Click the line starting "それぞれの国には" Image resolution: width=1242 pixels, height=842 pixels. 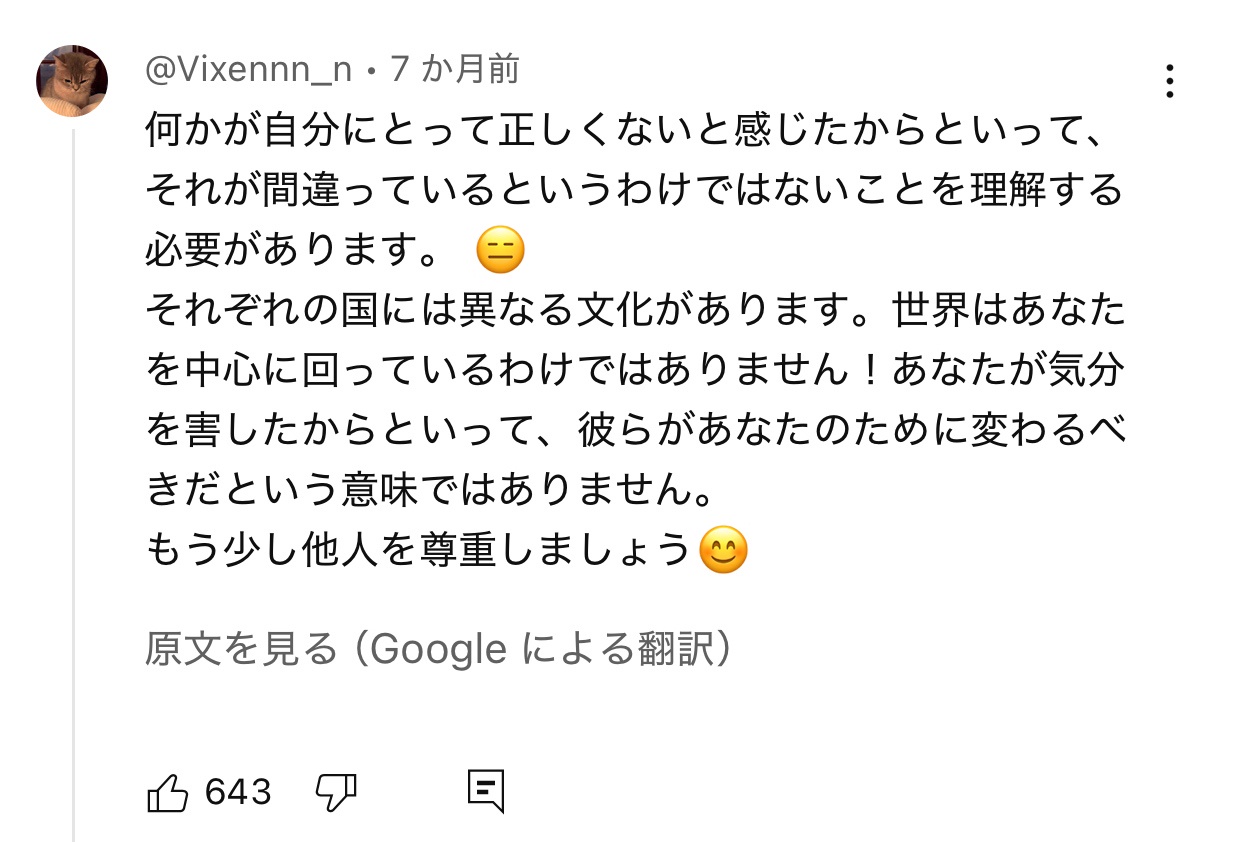pyautogui.click(x=634, y=311)
